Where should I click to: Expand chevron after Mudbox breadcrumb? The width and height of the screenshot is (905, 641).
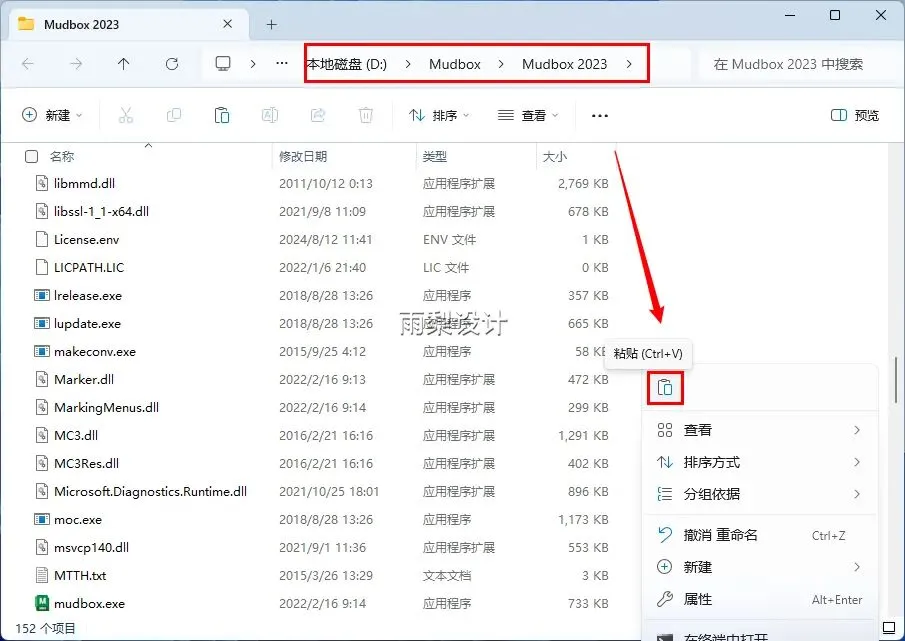[x=501, y=64]
